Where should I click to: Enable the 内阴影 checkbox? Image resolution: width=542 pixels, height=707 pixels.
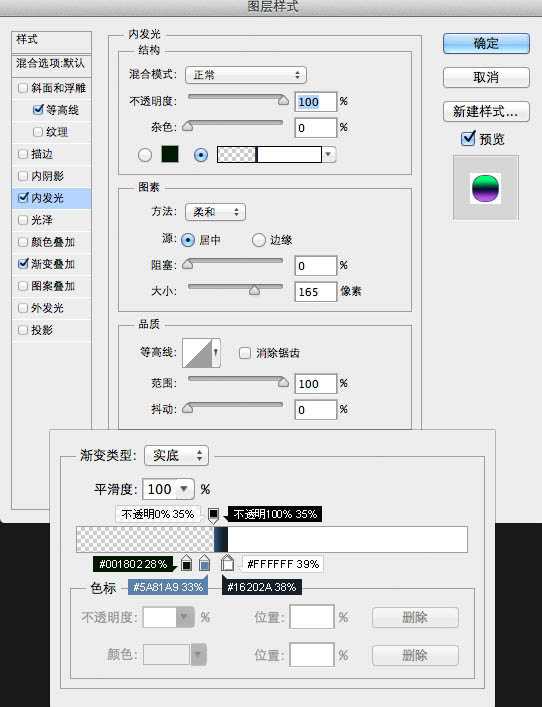pyautogui.click(x=23, y=176)
